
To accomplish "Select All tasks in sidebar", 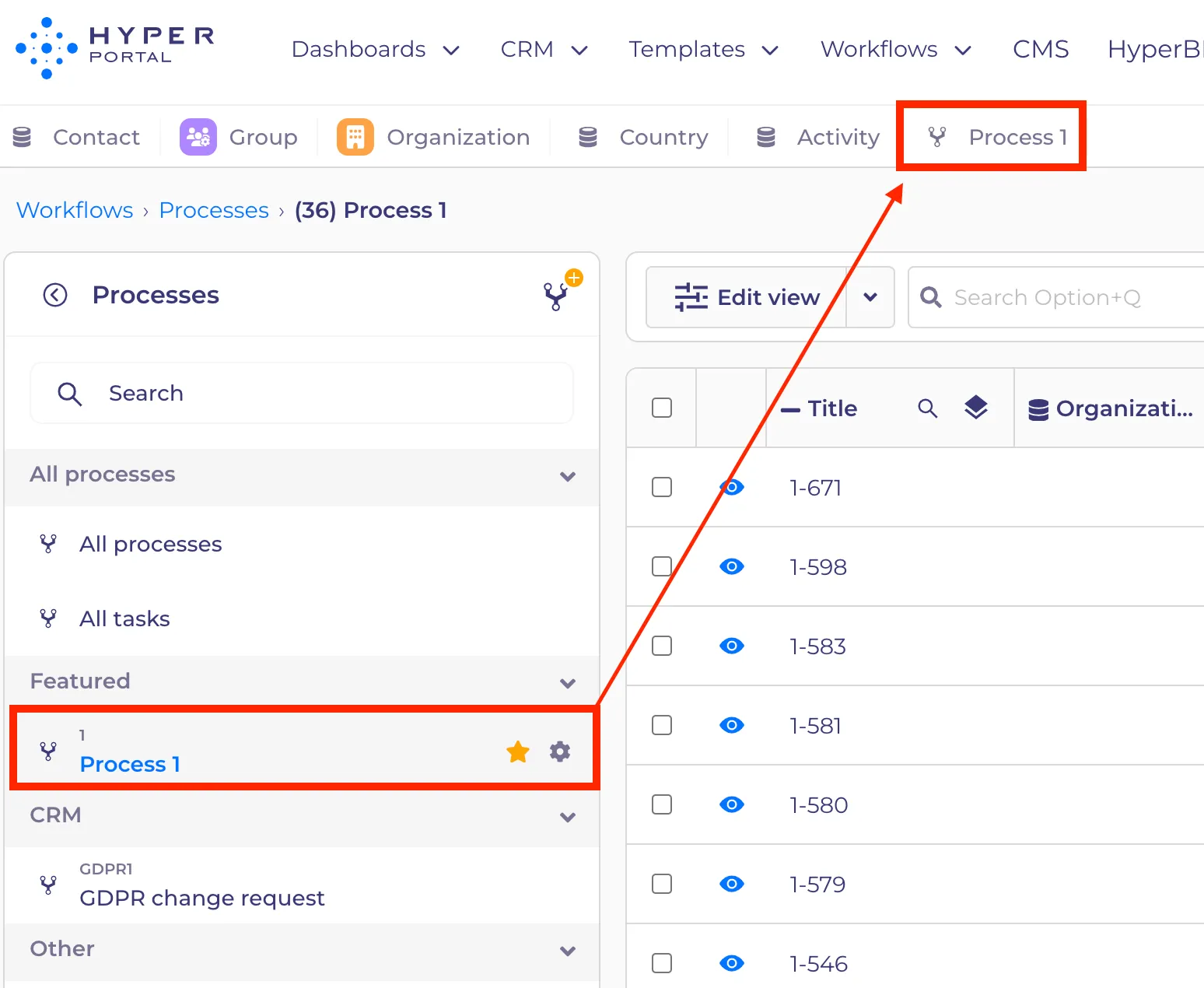I will coord(302,618).
